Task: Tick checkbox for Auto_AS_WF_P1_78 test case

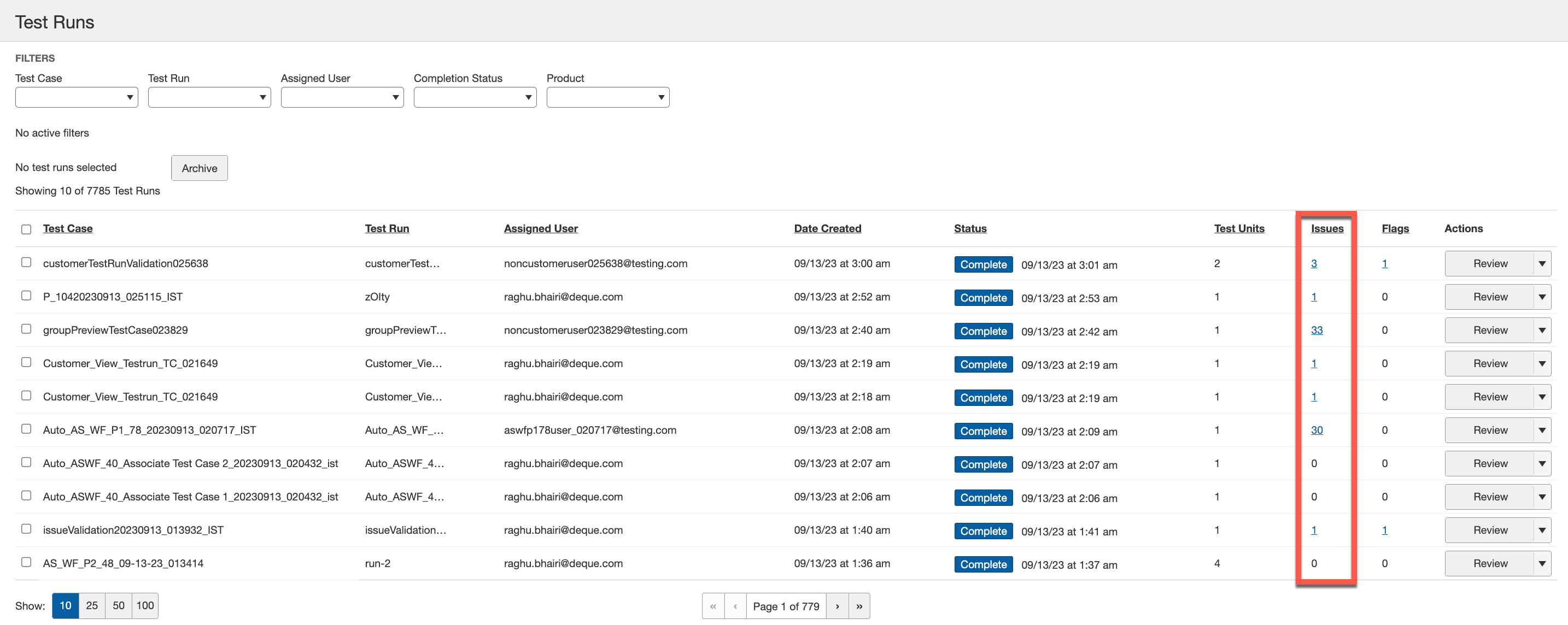Action: pos(26,429)
